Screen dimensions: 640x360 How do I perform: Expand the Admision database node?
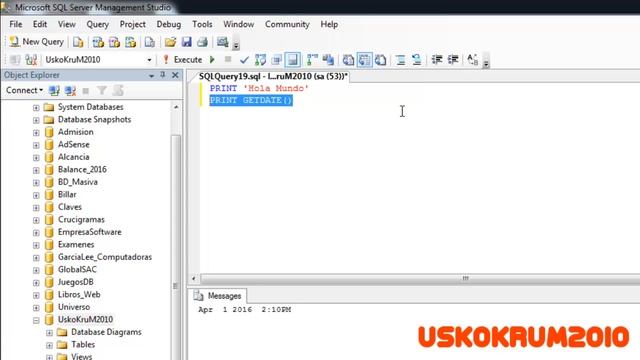[x=36, y=133]
